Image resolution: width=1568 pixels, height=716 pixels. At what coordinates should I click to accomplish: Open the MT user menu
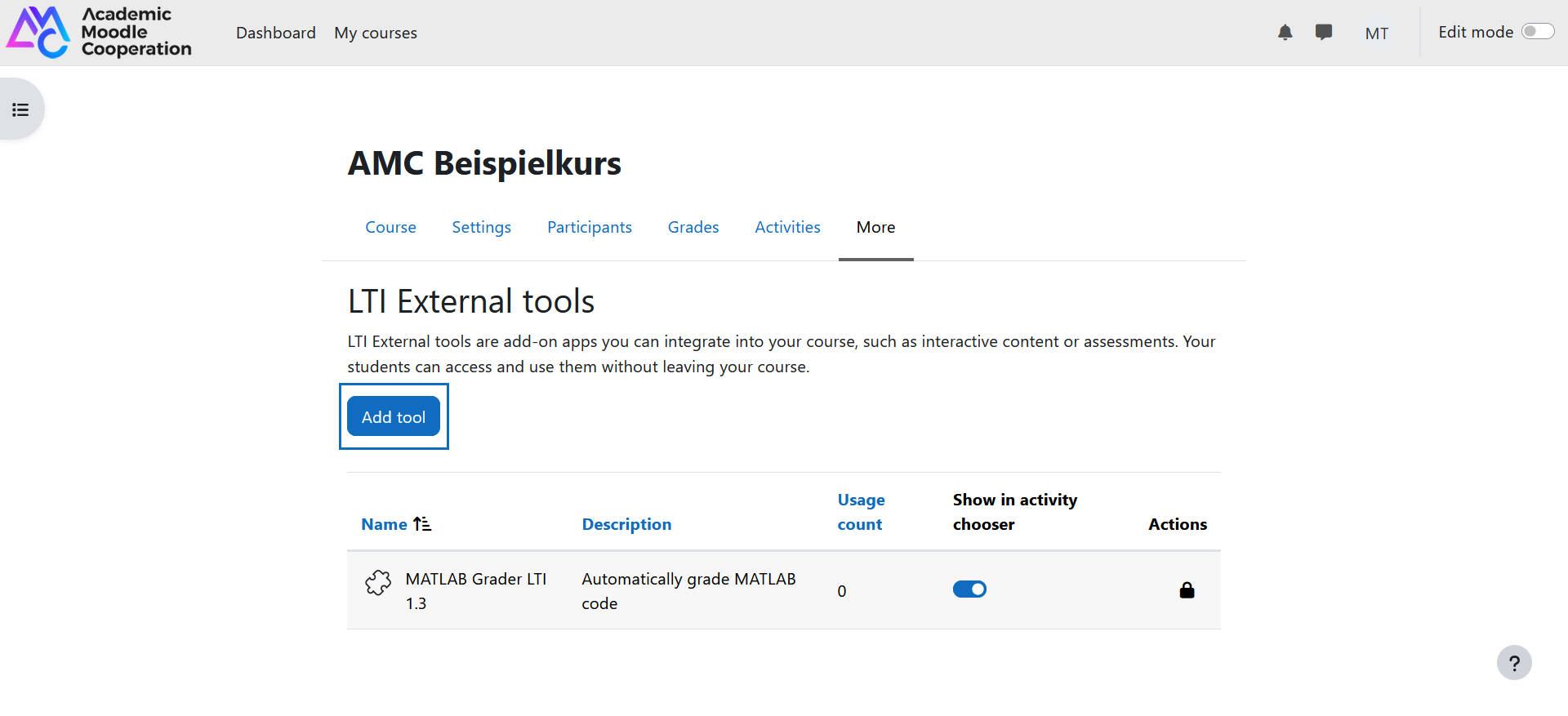[x=1377, y=33]
